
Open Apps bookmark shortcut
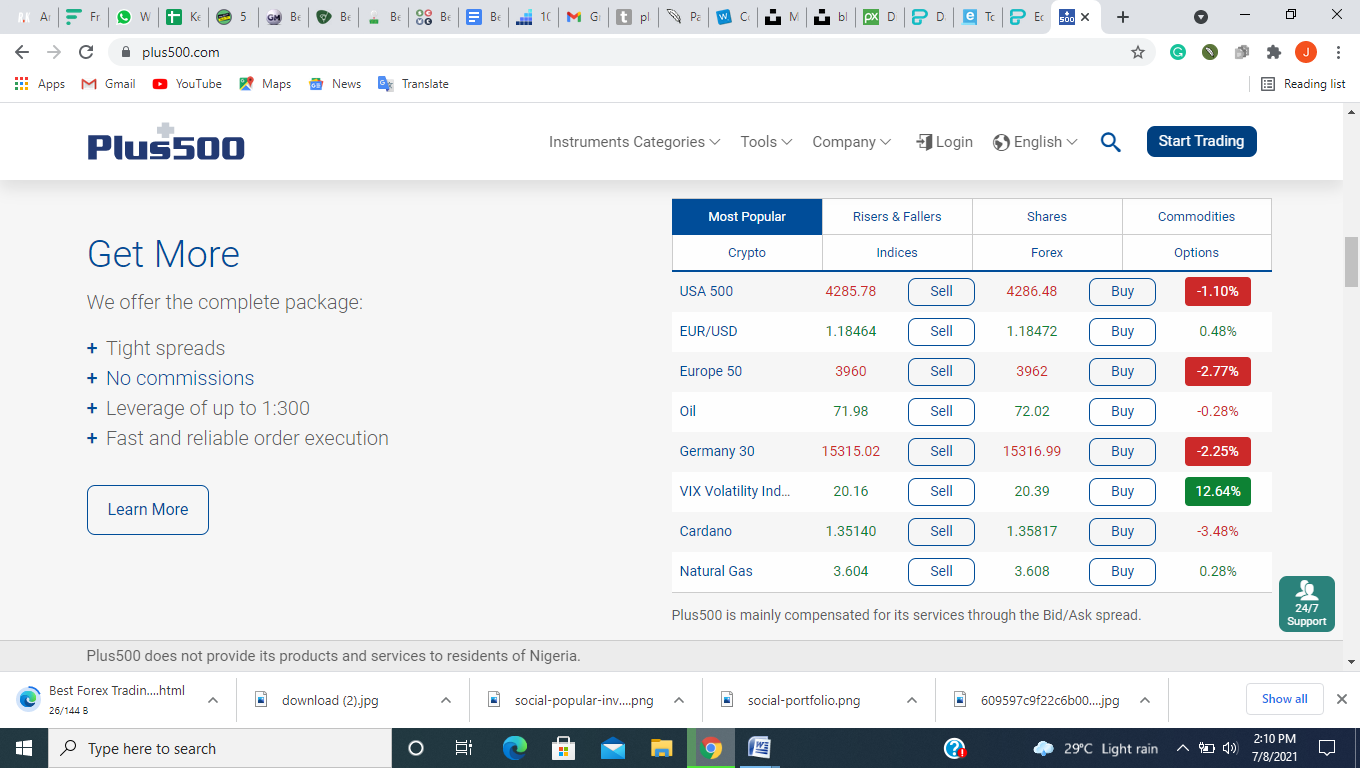pyautogui.click(x=40, y=84)
